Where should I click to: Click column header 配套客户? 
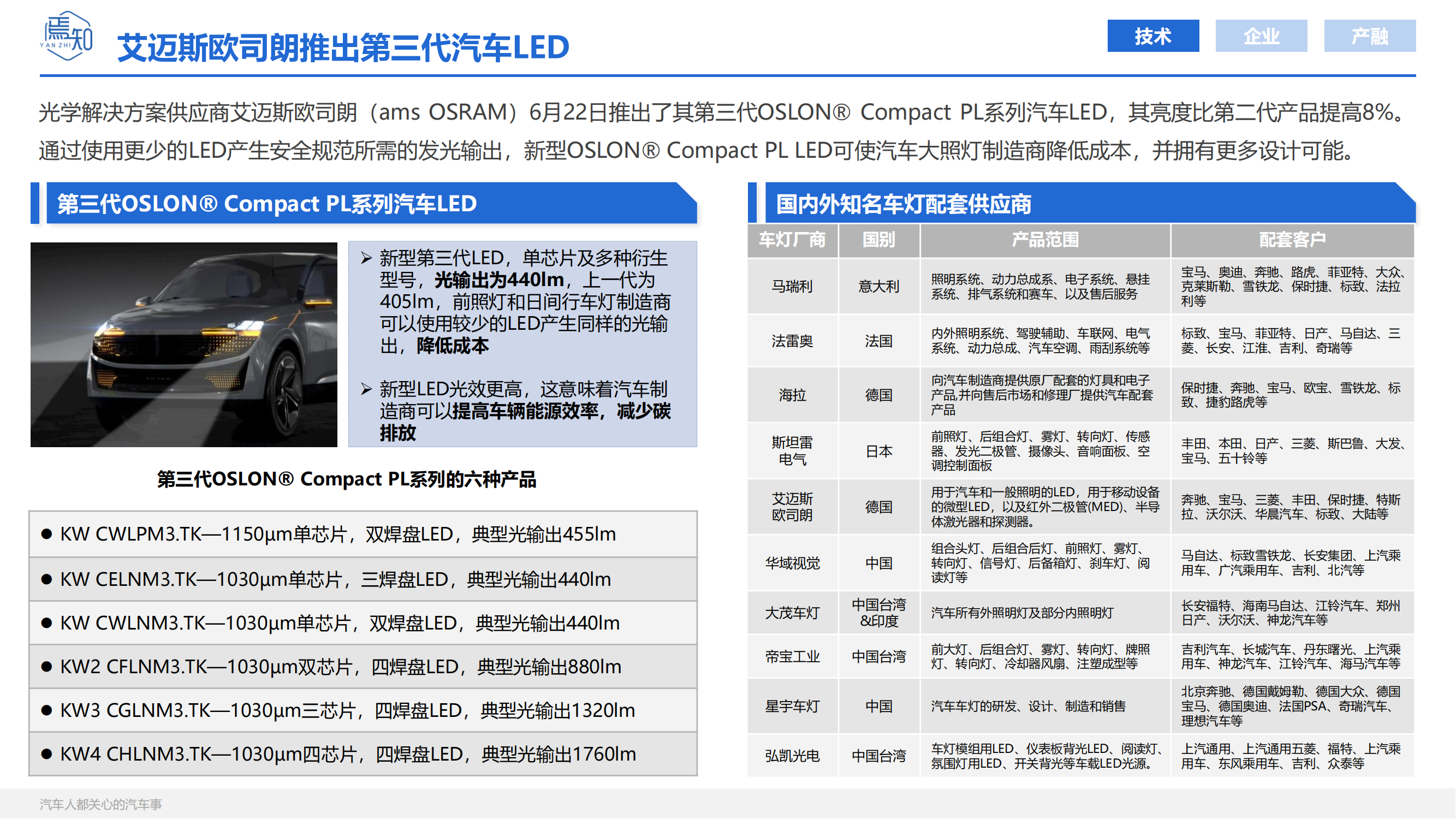(x=1293, y=240)
